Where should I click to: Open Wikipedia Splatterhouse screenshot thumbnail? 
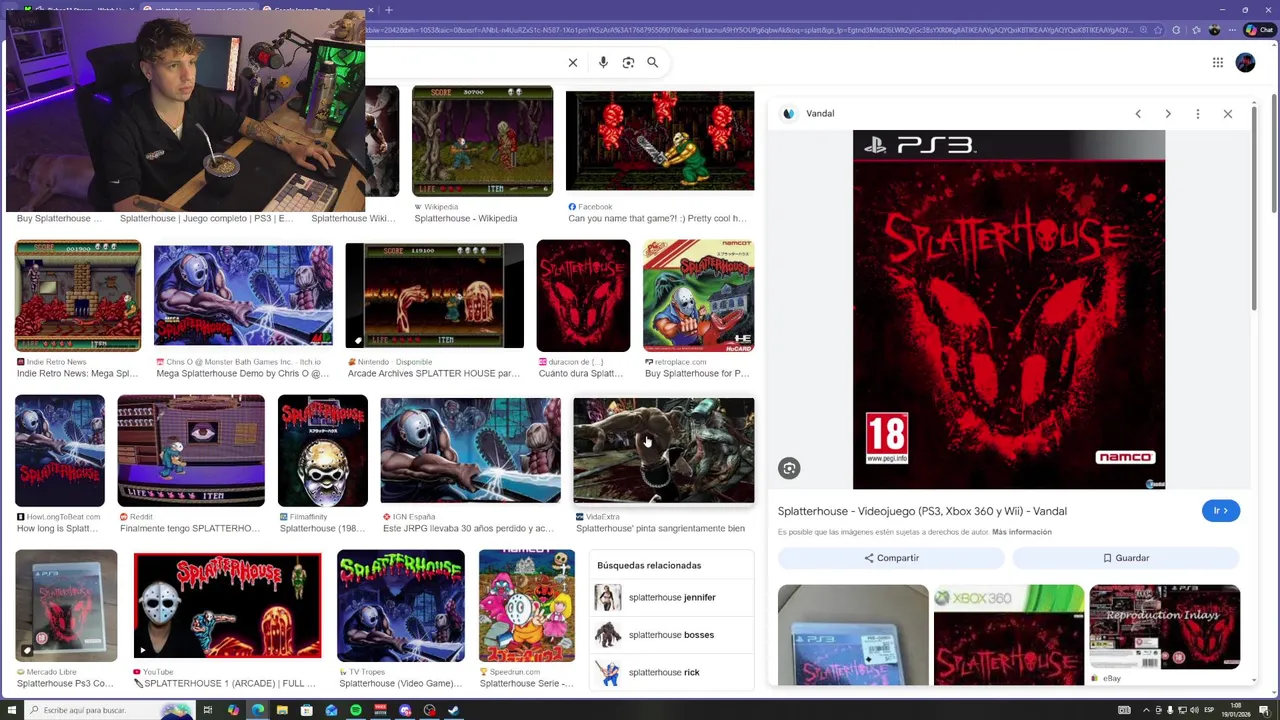coord(482,141)
